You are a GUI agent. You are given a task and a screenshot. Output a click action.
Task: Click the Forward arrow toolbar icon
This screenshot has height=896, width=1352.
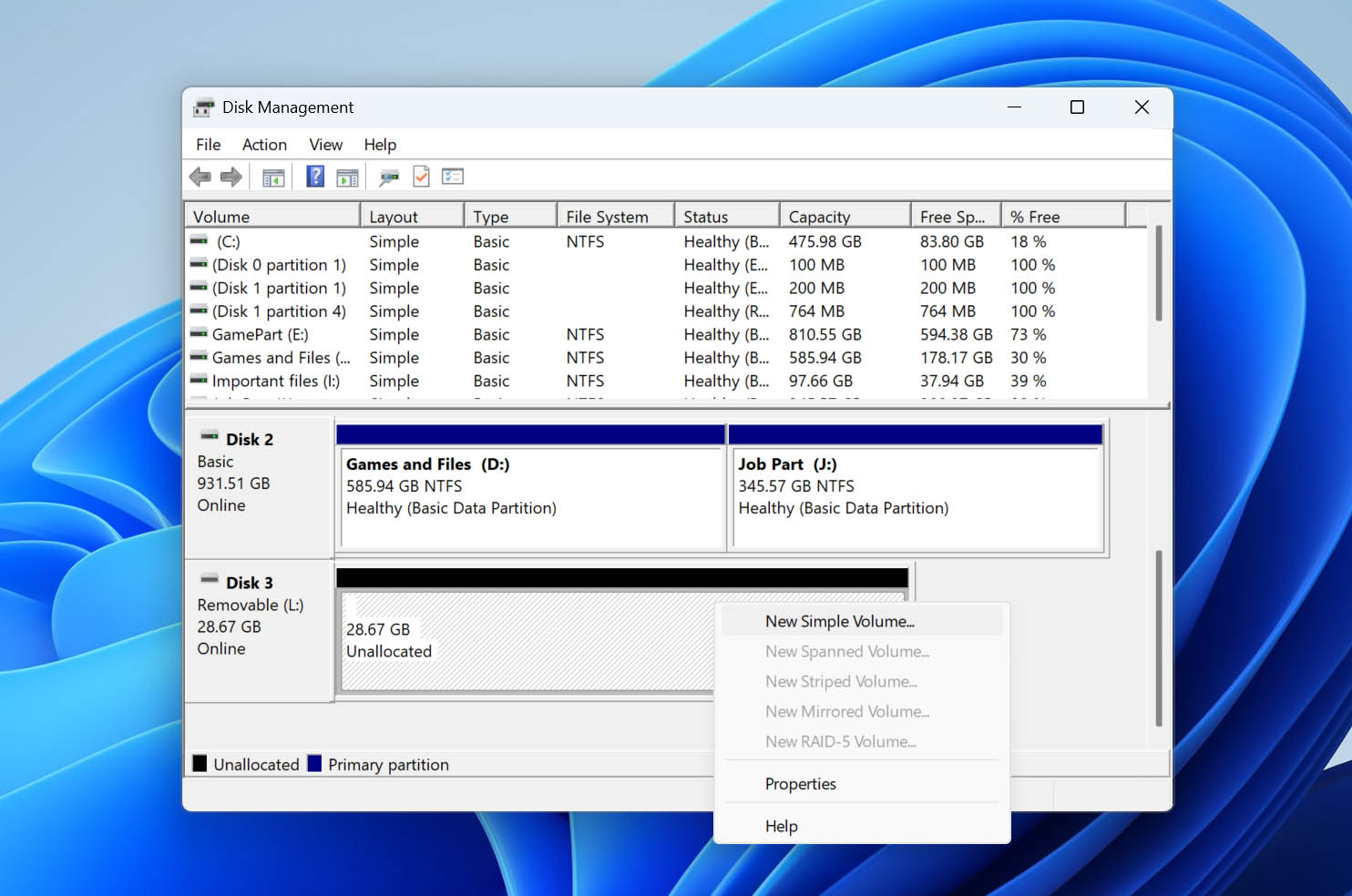point(231,177)
